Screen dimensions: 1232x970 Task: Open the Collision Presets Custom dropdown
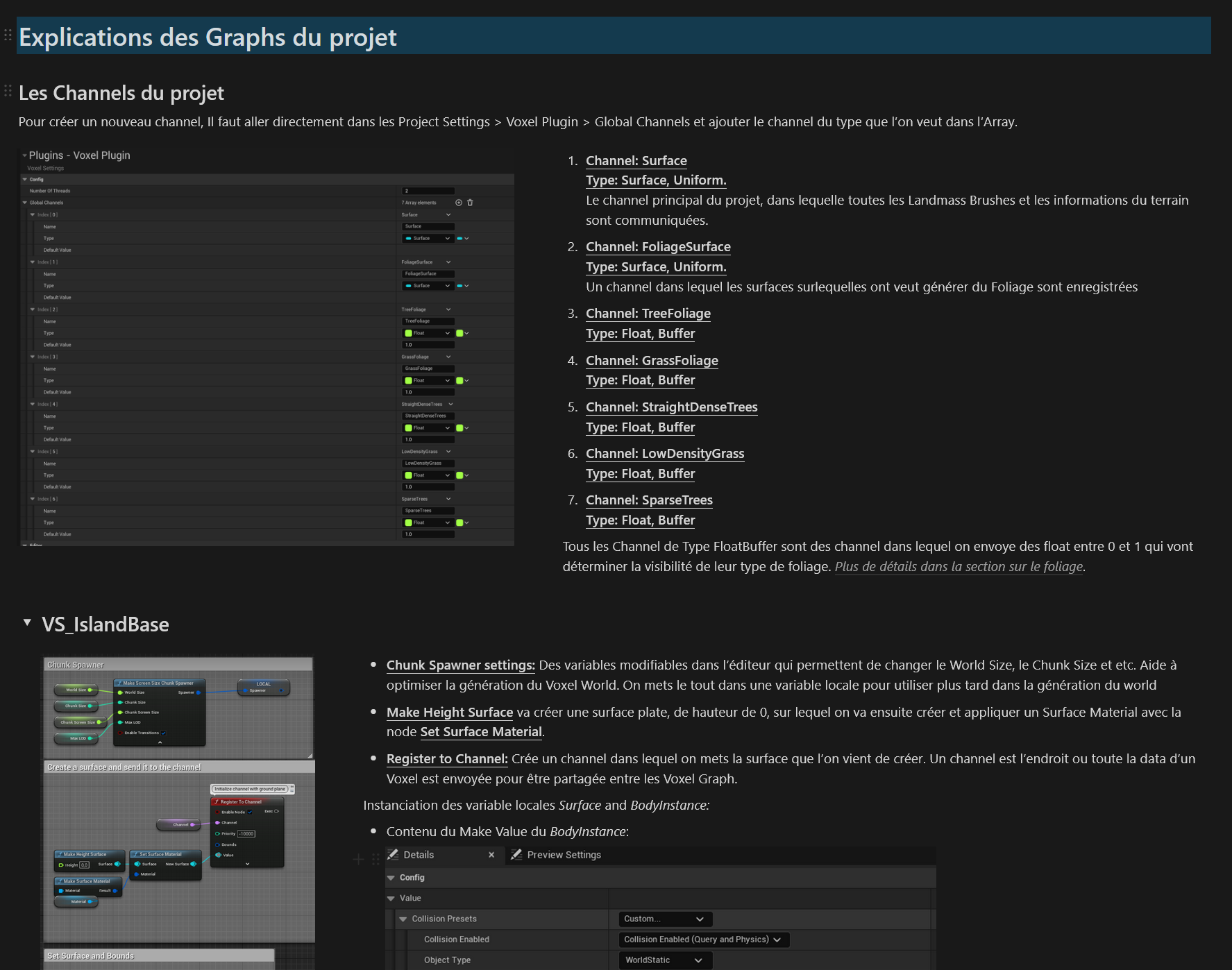664,919
